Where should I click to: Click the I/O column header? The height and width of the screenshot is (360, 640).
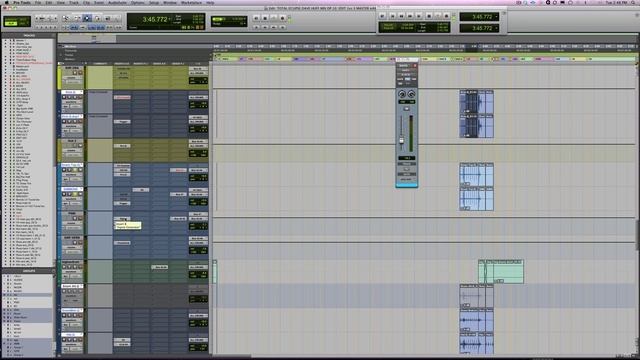pos(198,64)
